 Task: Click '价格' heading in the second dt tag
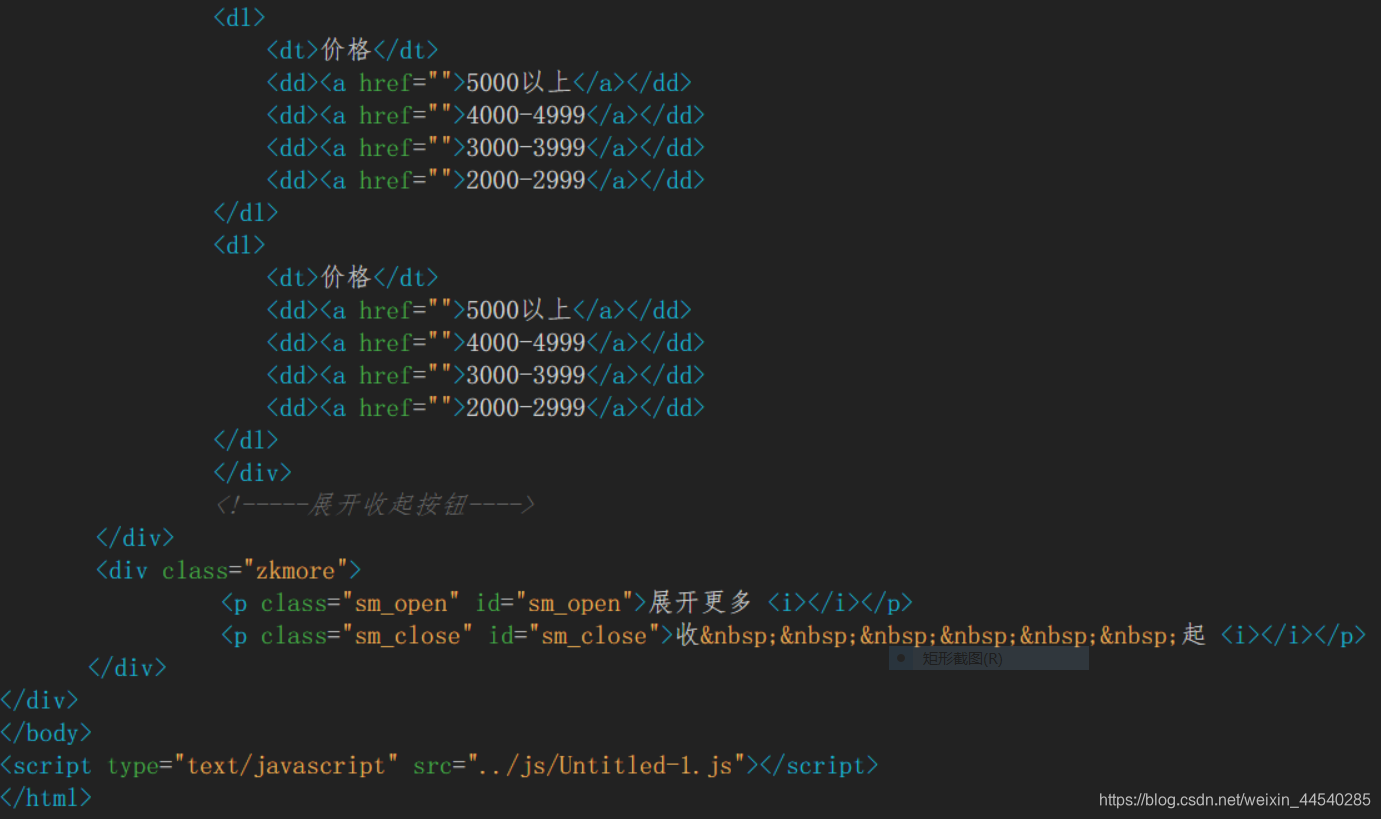pyautogui.click(x=346, y=277)
